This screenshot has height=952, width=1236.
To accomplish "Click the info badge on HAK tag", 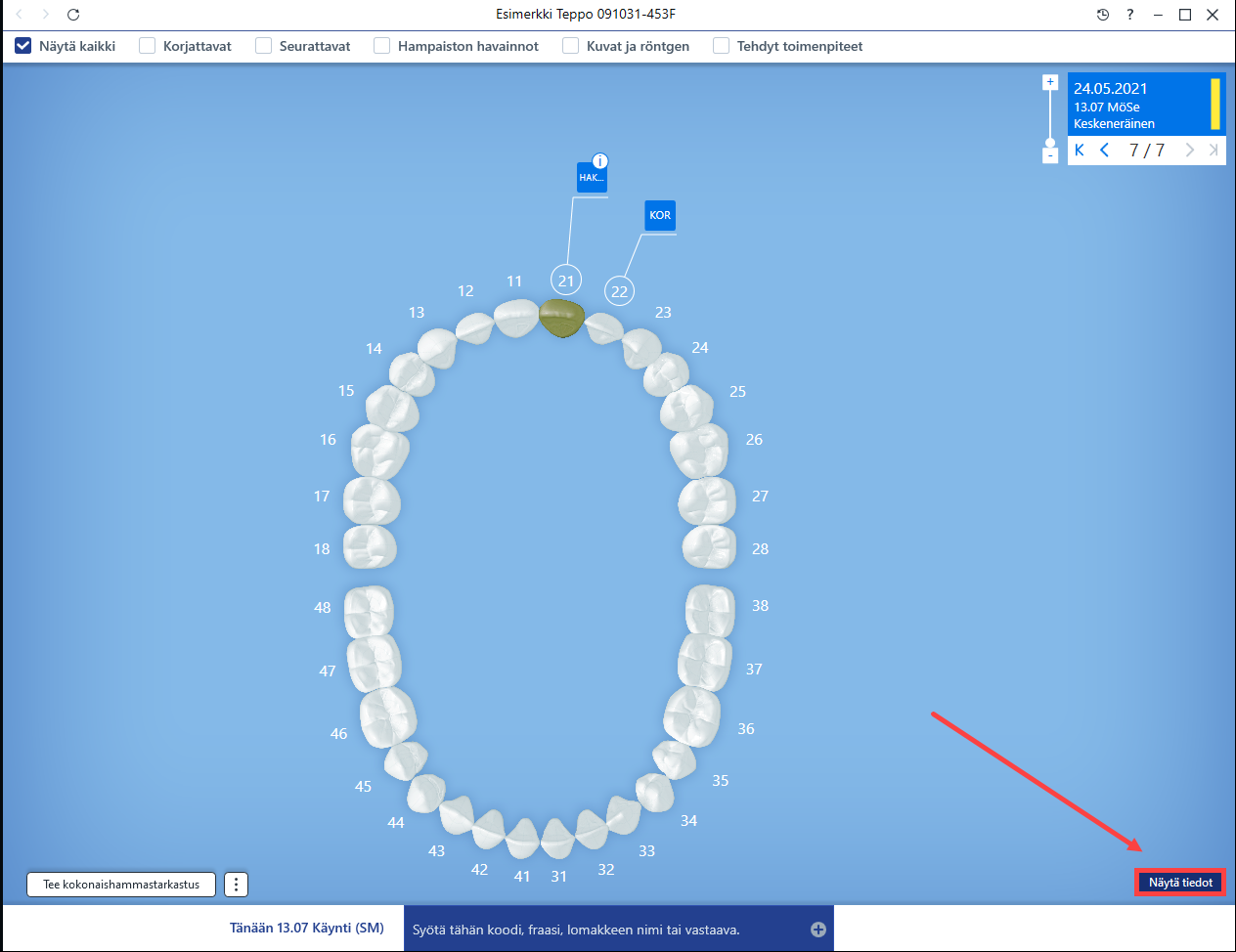I will (x=600, y=161).
